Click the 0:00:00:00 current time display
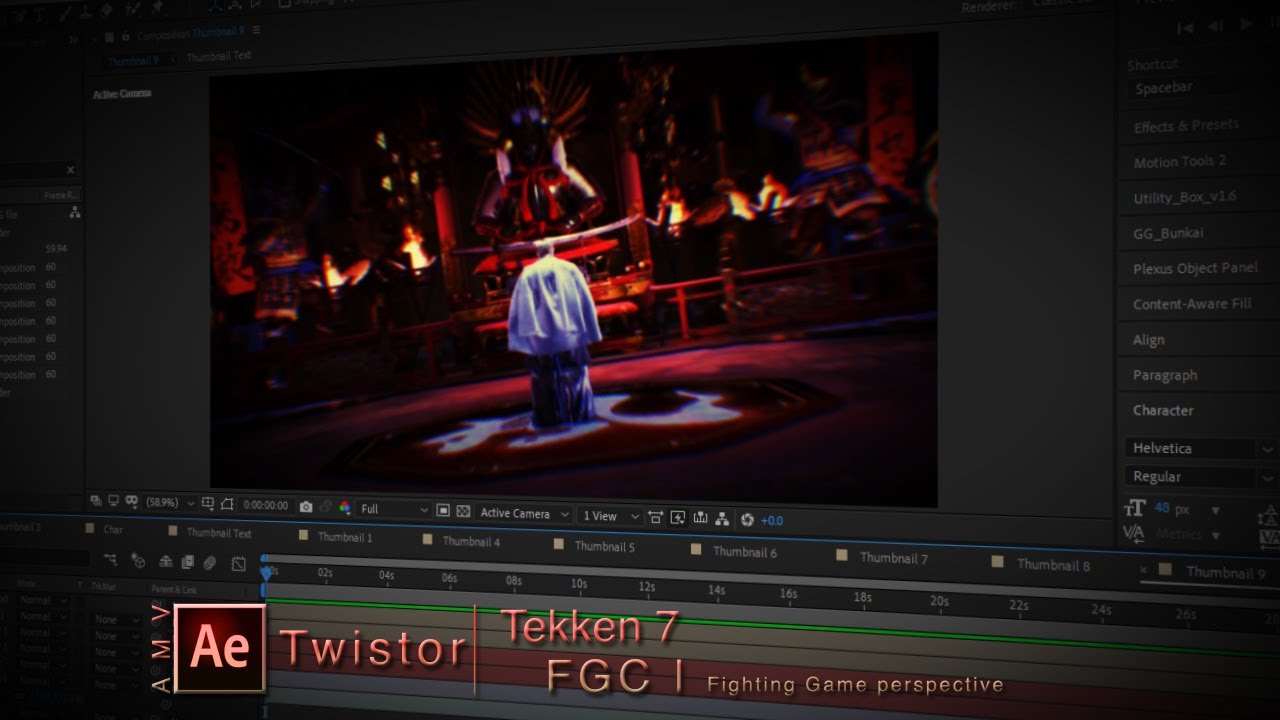This screenshot has height=720, width=1280. [x=266, y=505]
